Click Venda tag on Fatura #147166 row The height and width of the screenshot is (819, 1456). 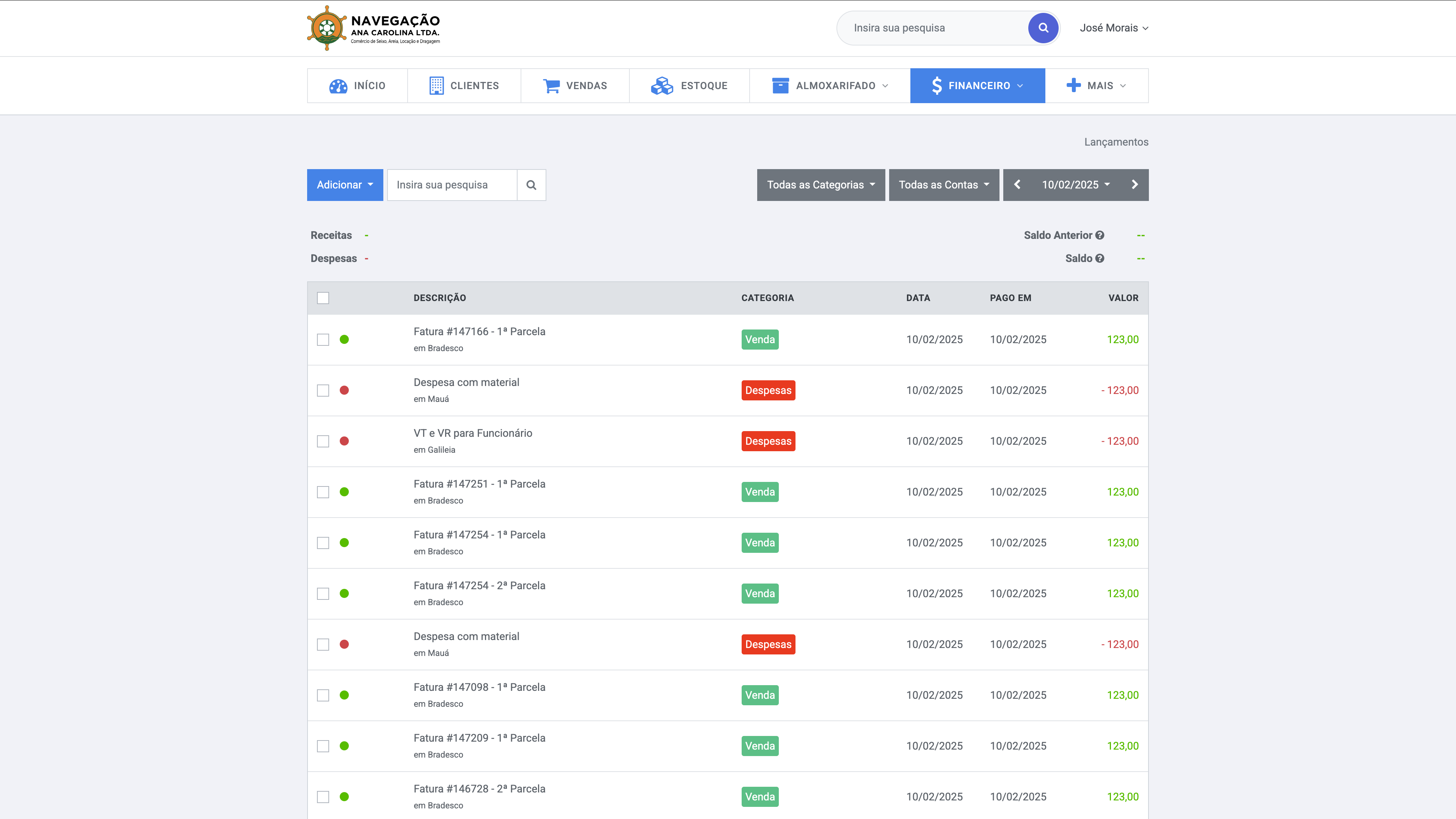[x=759, y=340]
